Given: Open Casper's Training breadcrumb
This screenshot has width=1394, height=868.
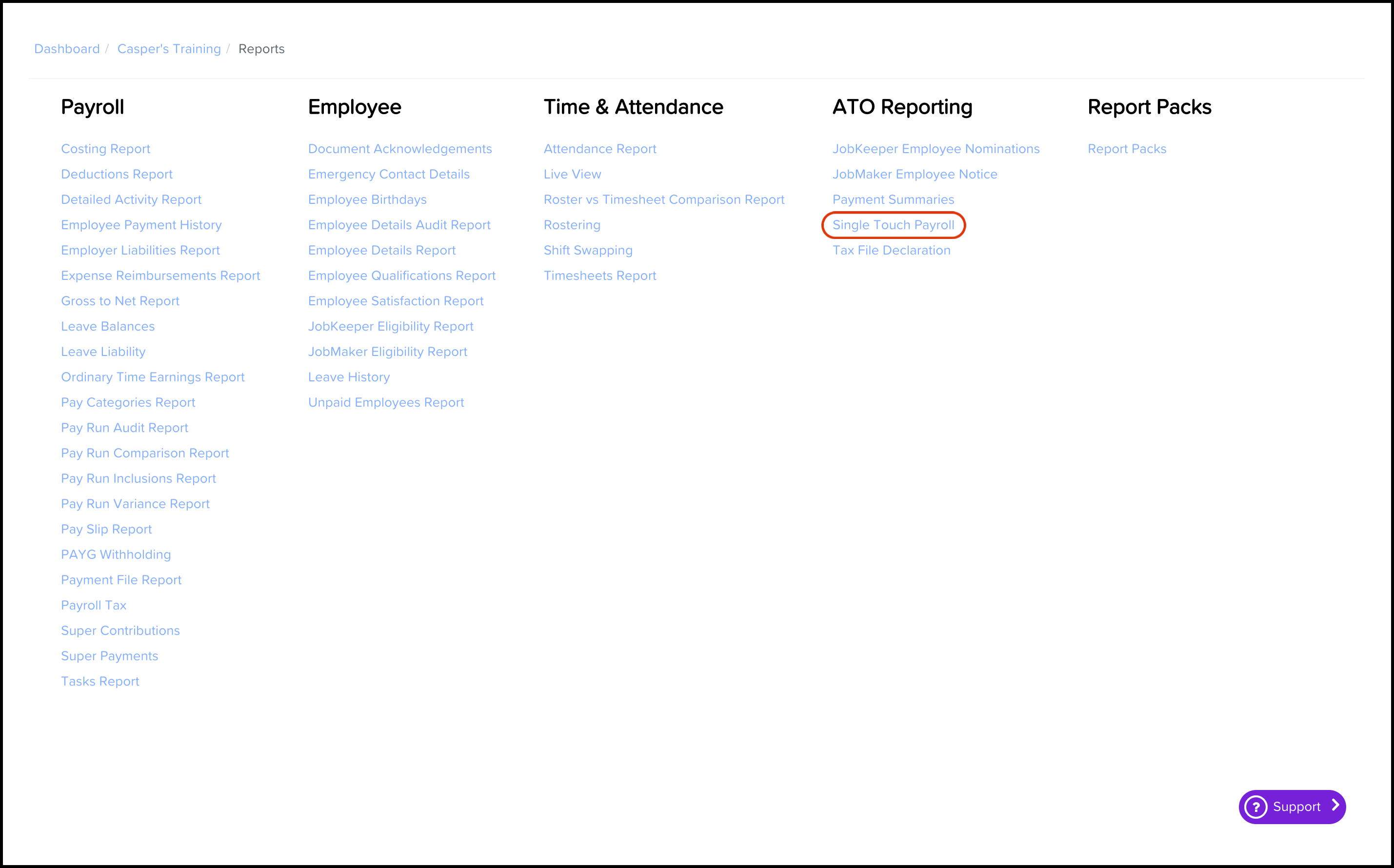Looking at the screenshot, I should tap(169, 49).
